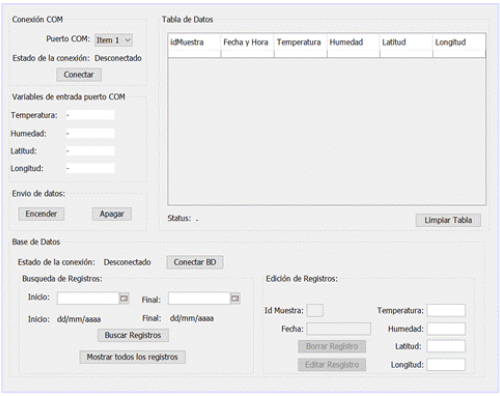Click the Latitud input under Variables de entrada
Screen dimensions: 500x396
[x=90, y=151]
